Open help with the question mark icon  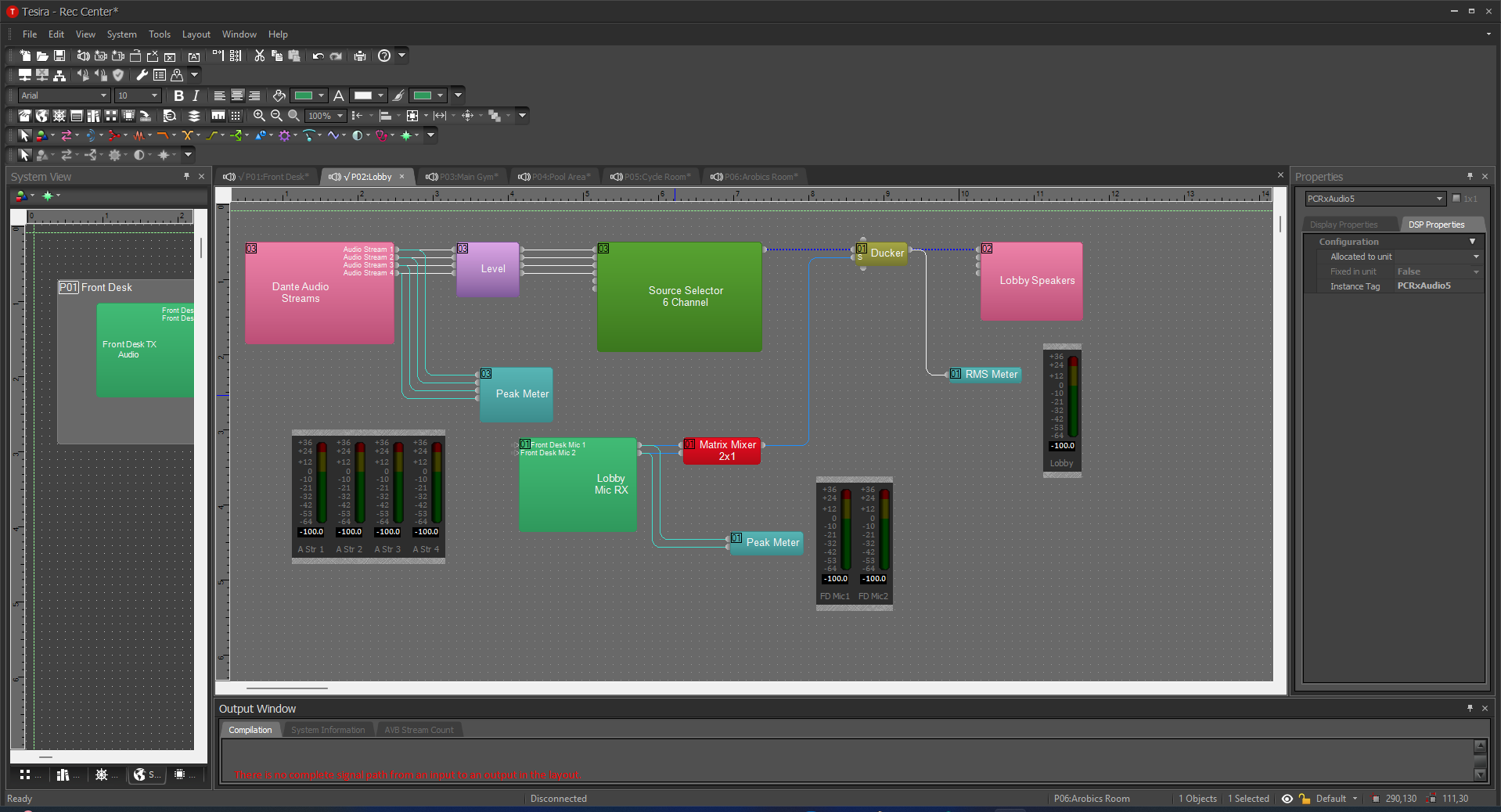[x=384, y=56]
